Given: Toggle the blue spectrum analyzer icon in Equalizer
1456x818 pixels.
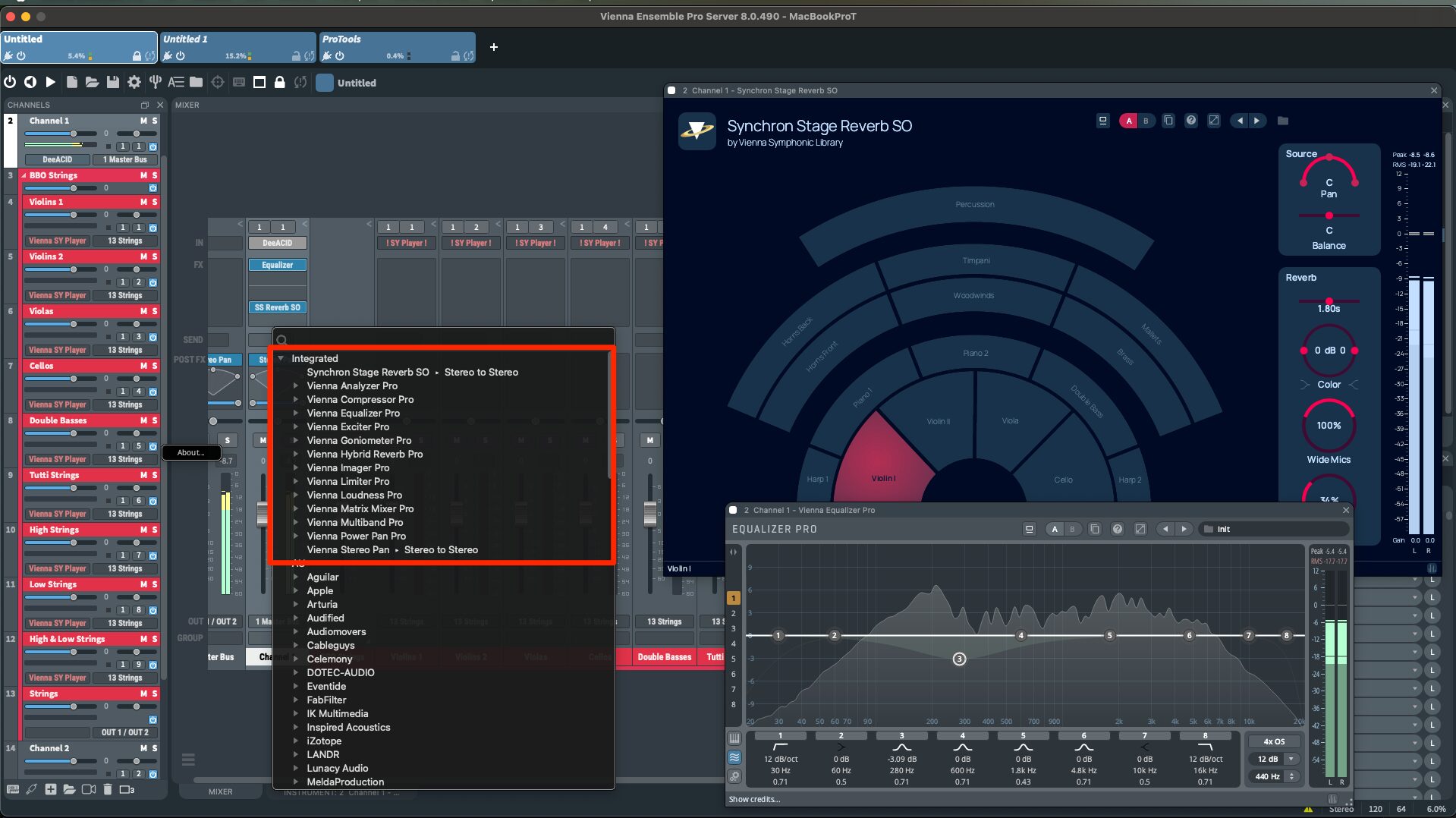Looking at the screenshot, I should [734, 757].
